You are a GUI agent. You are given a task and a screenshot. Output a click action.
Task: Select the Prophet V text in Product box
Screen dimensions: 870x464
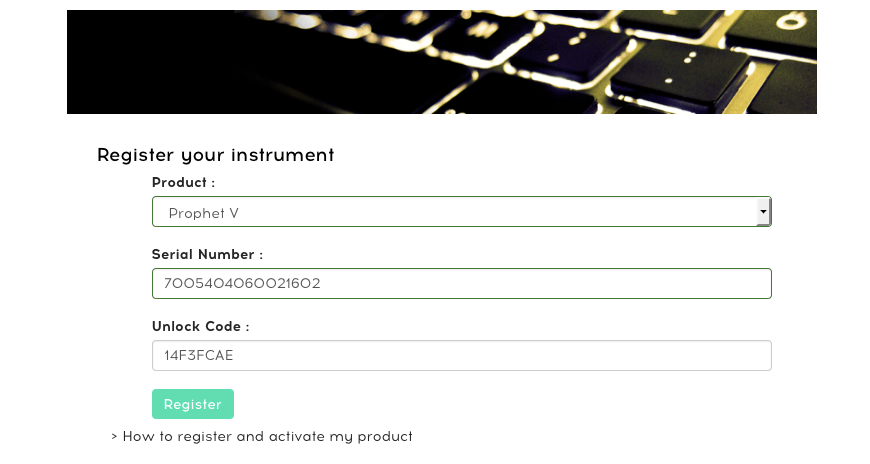tap(203, 213)
